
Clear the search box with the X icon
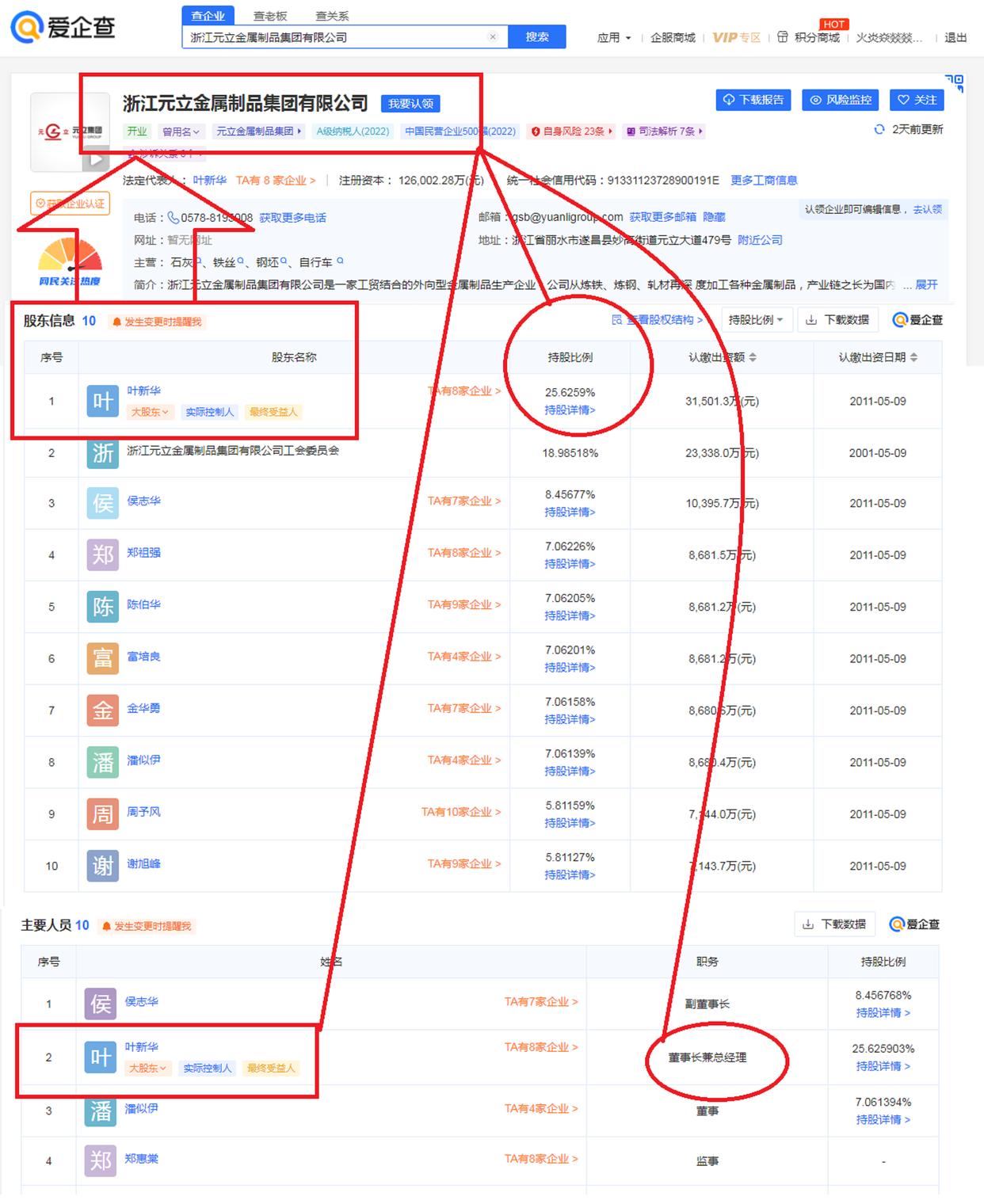[493, 37]
